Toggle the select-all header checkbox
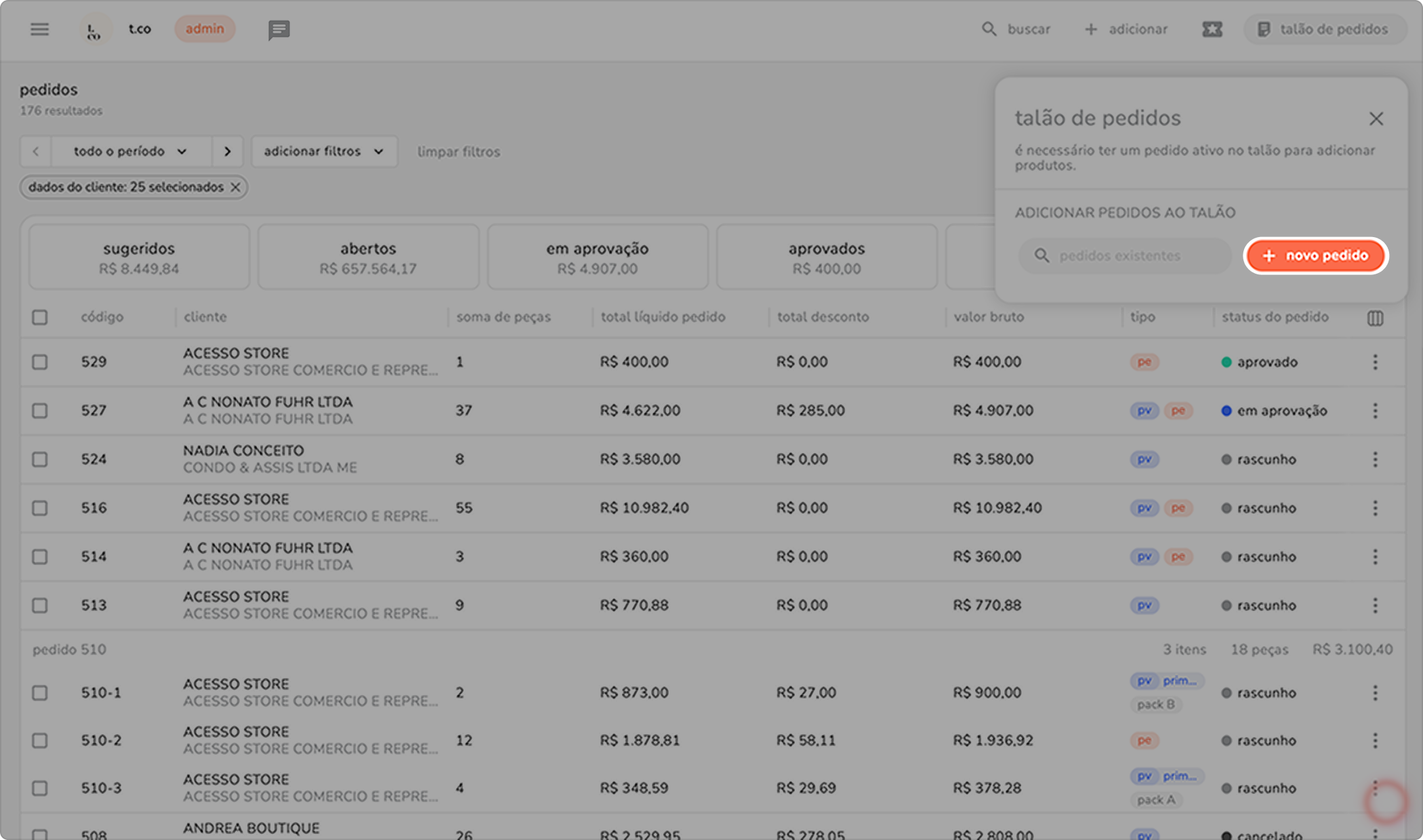Viewport: 1423px width, 840px height. (x=40, y=317)
